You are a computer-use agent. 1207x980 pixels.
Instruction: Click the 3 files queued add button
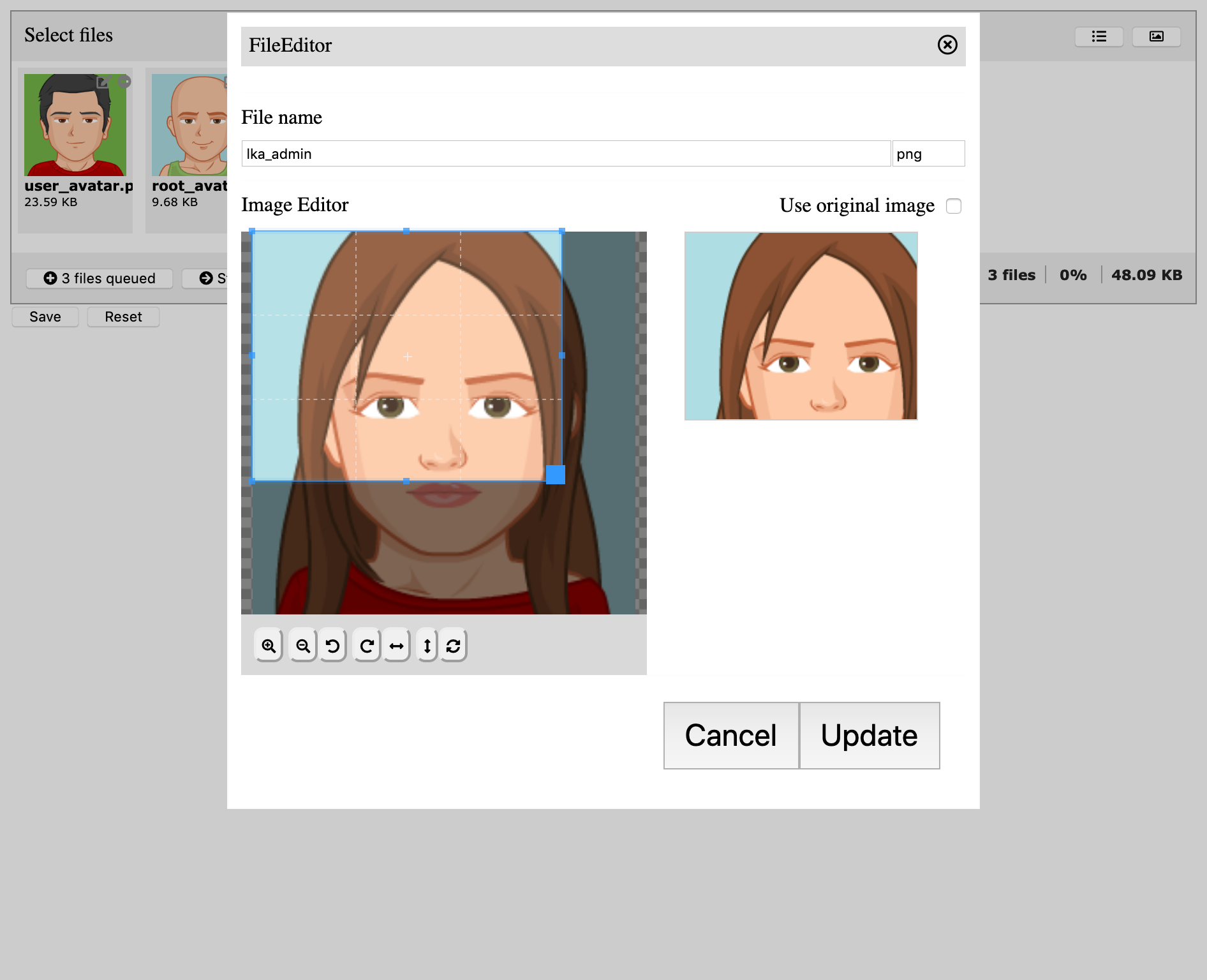coord(100,278)
